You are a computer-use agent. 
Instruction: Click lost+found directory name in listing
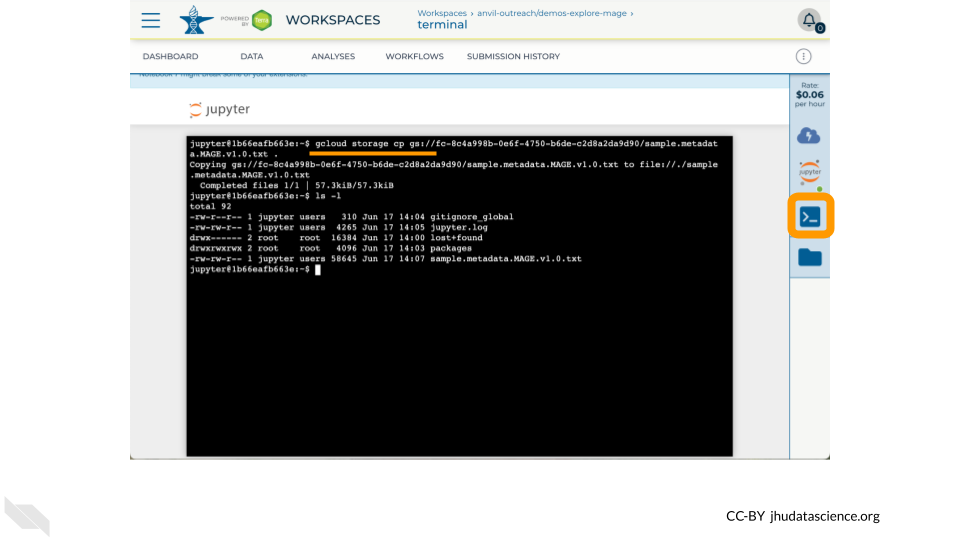pyautogui.click(x=456, y=238)
